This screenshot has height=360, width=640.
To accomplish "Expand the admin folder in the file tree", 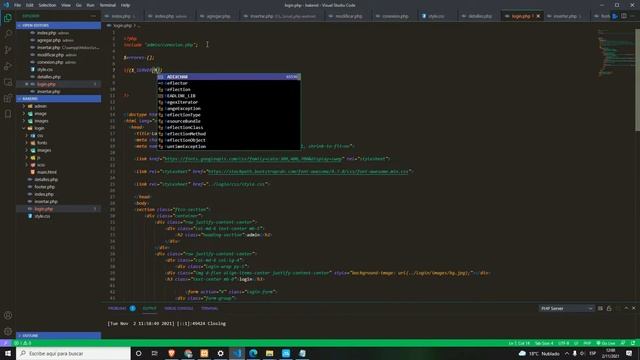I will coord(58,106).
